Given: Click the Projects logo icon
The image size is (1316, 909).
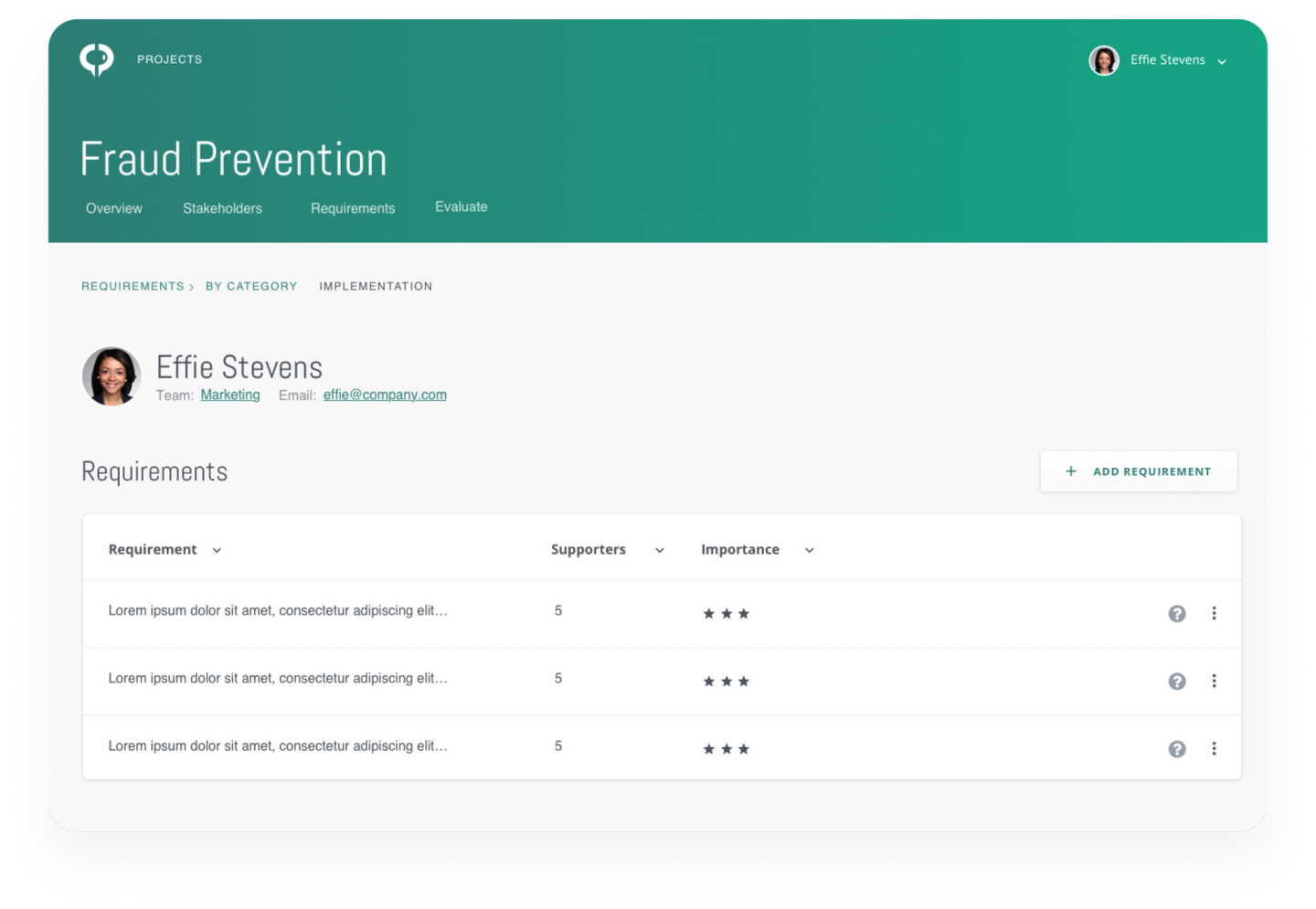Looking at the screenshot, I should coord(98,58).
